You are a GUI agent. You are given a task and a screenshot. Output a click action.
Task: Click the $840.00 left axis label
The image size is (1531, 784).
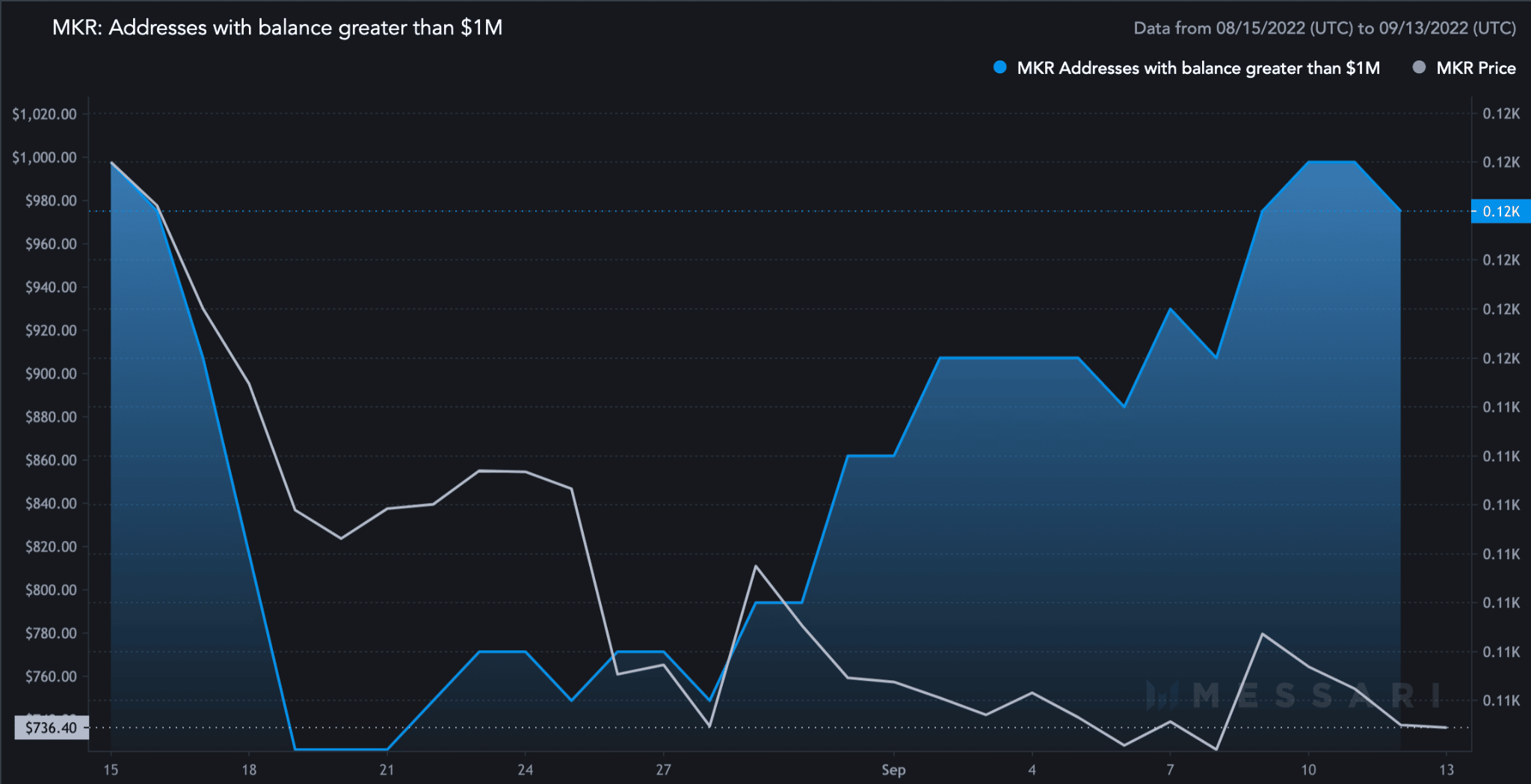tap(51, 504)
